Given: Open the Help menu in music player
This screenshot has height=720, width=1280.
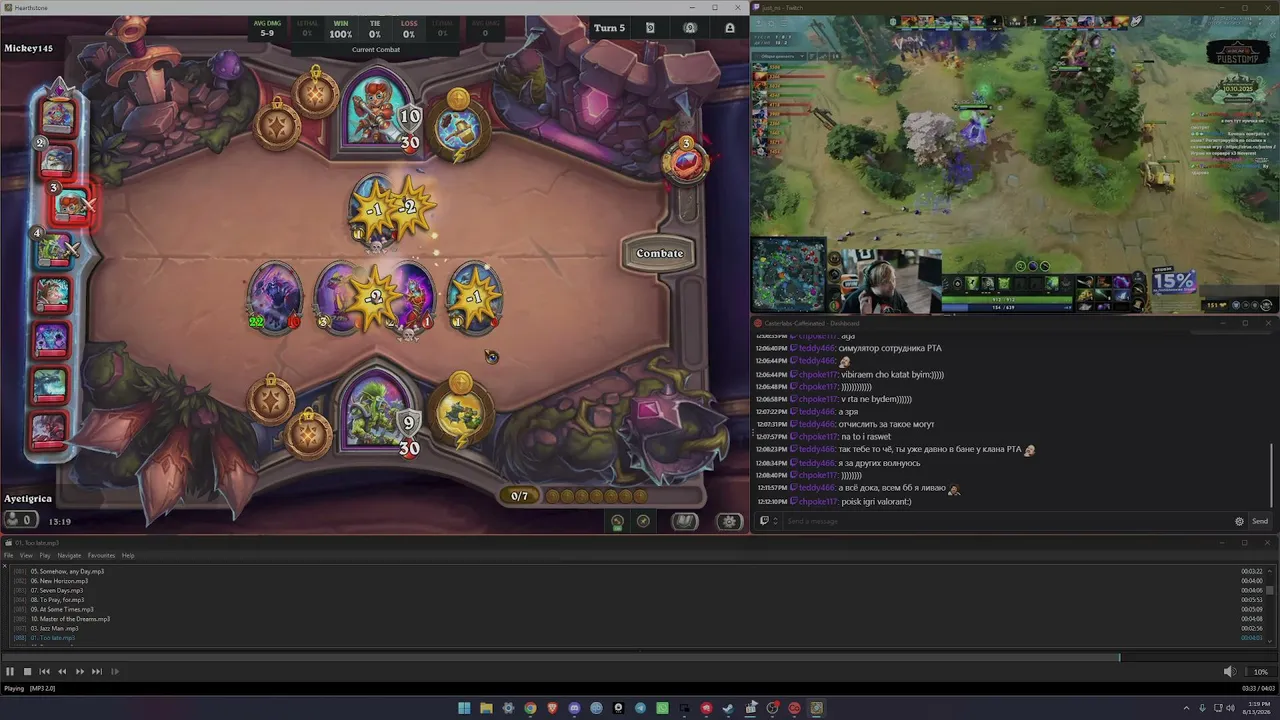Looking at the screenshot, I should pos(128,555).
